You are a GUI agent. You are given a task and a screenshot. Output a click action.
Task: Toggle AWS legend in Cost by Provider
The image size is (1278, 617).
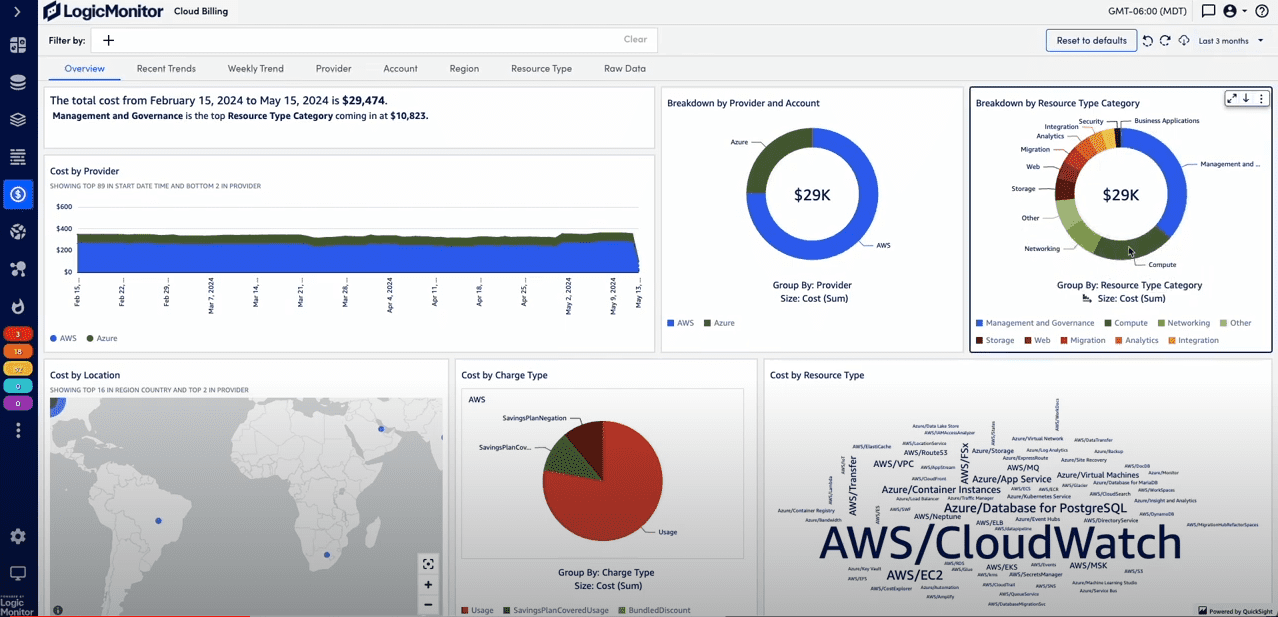pyautogui.click(x=63, y=338)
